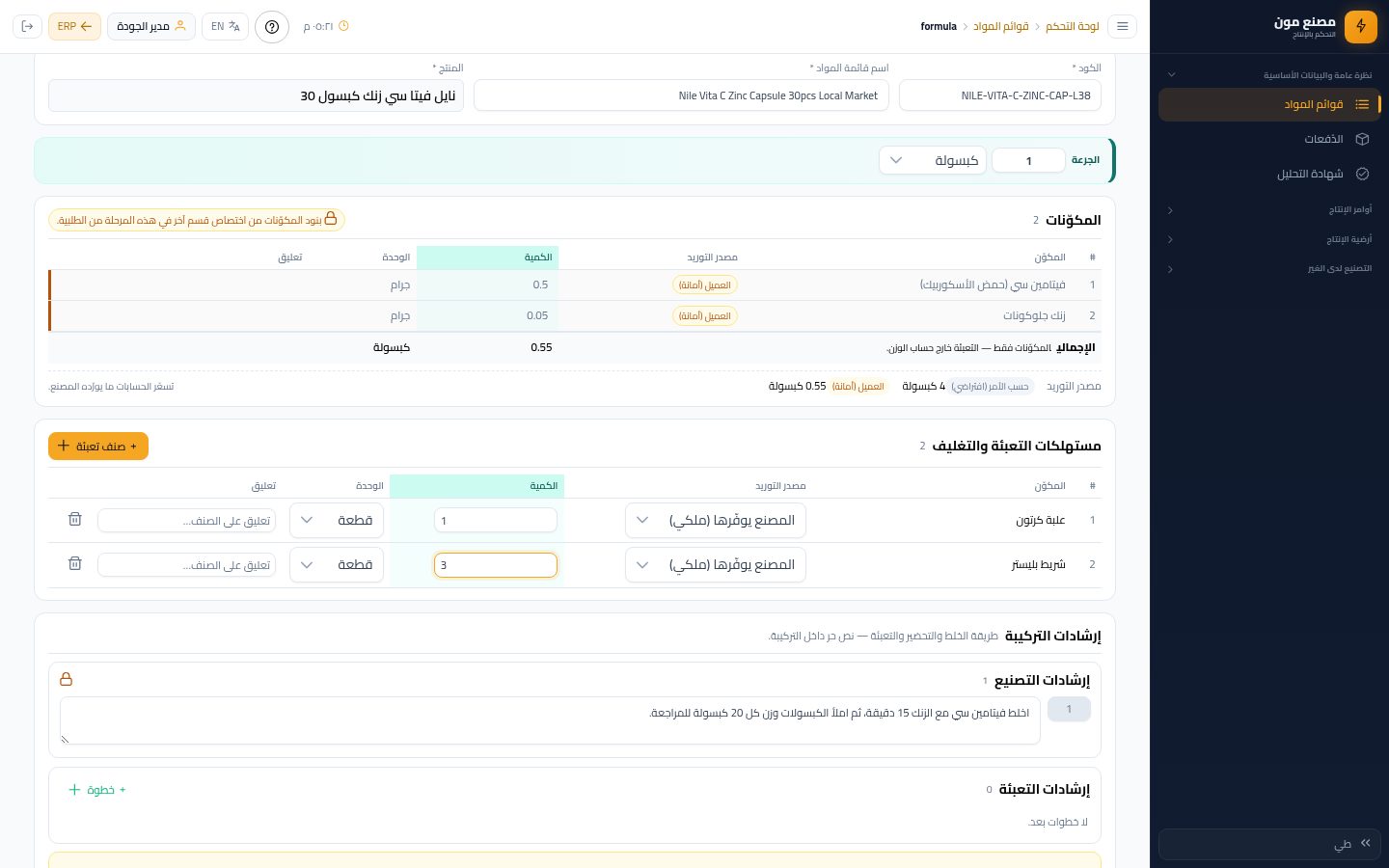Collapse sidebar using double-chevron icon
The height and width of the screenshot is (868, 1389).
(x=1366, y=843)
